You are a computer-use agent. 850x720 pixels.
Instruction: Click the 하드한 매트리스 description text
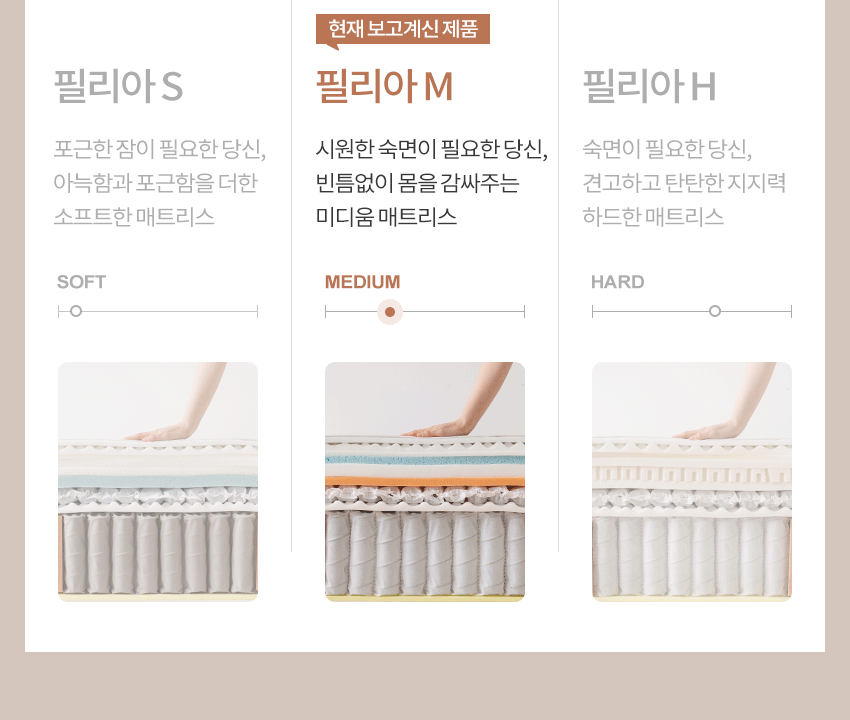(653, 217)
